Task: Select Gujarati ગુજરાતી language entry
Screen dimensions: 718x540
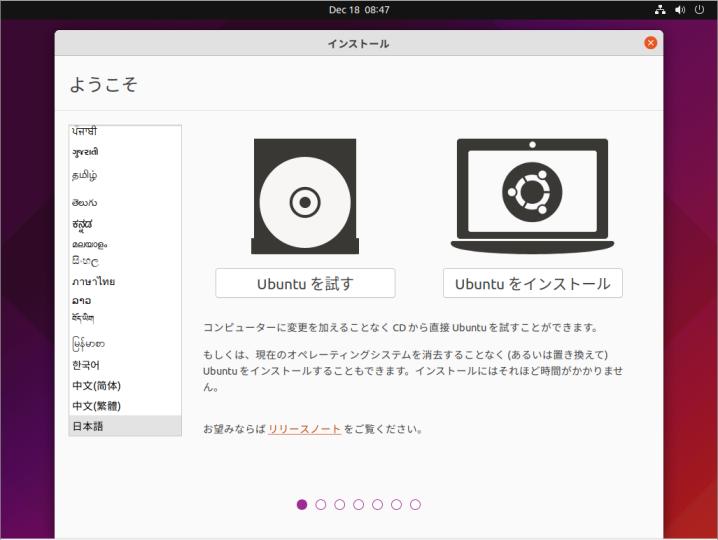Action: click(x=125, y=152)
